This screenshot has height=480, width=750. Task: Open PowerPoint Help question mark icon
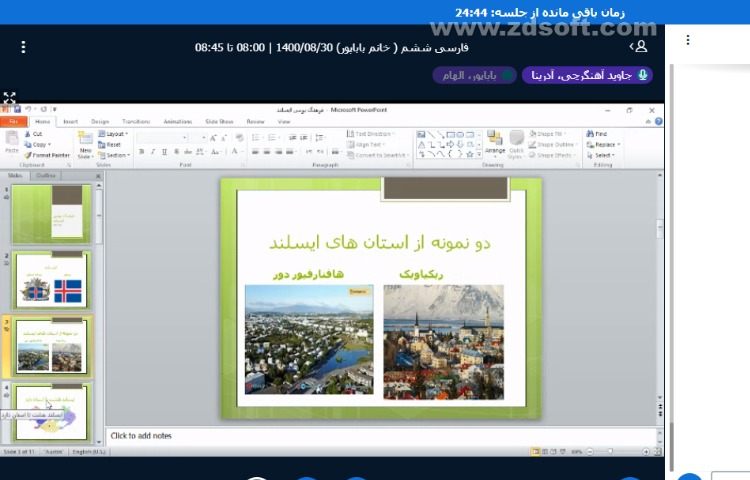tap(659, 122)
